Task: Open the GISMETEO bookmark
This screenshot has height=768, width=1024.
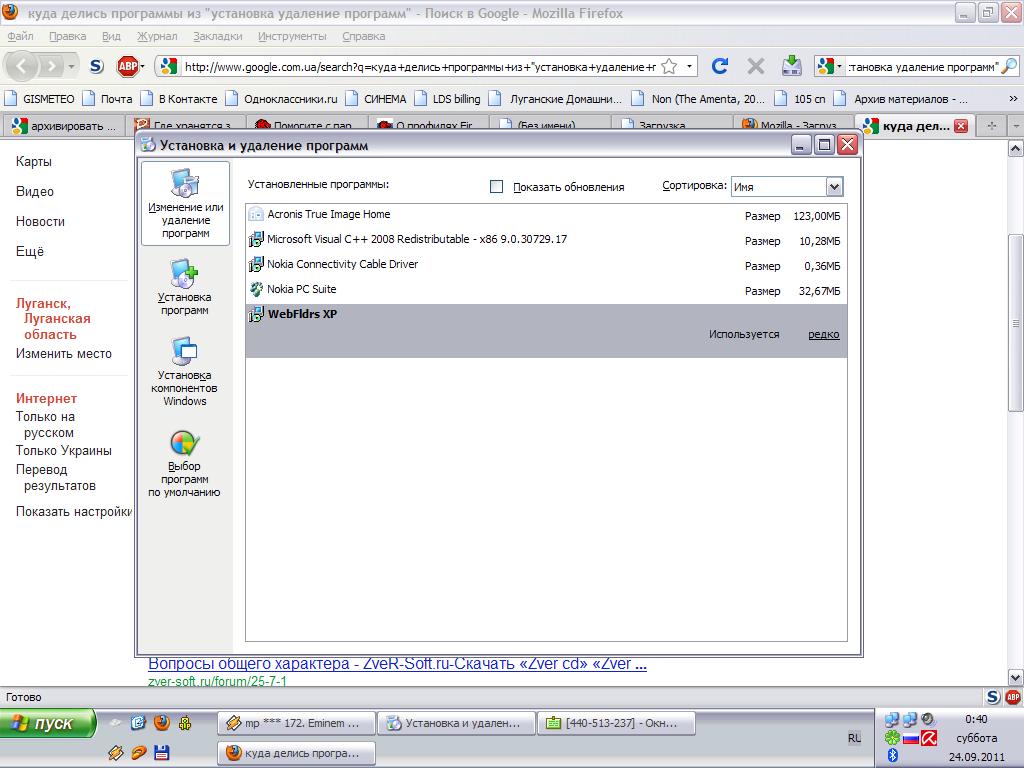Action: (x=39, y=99)
